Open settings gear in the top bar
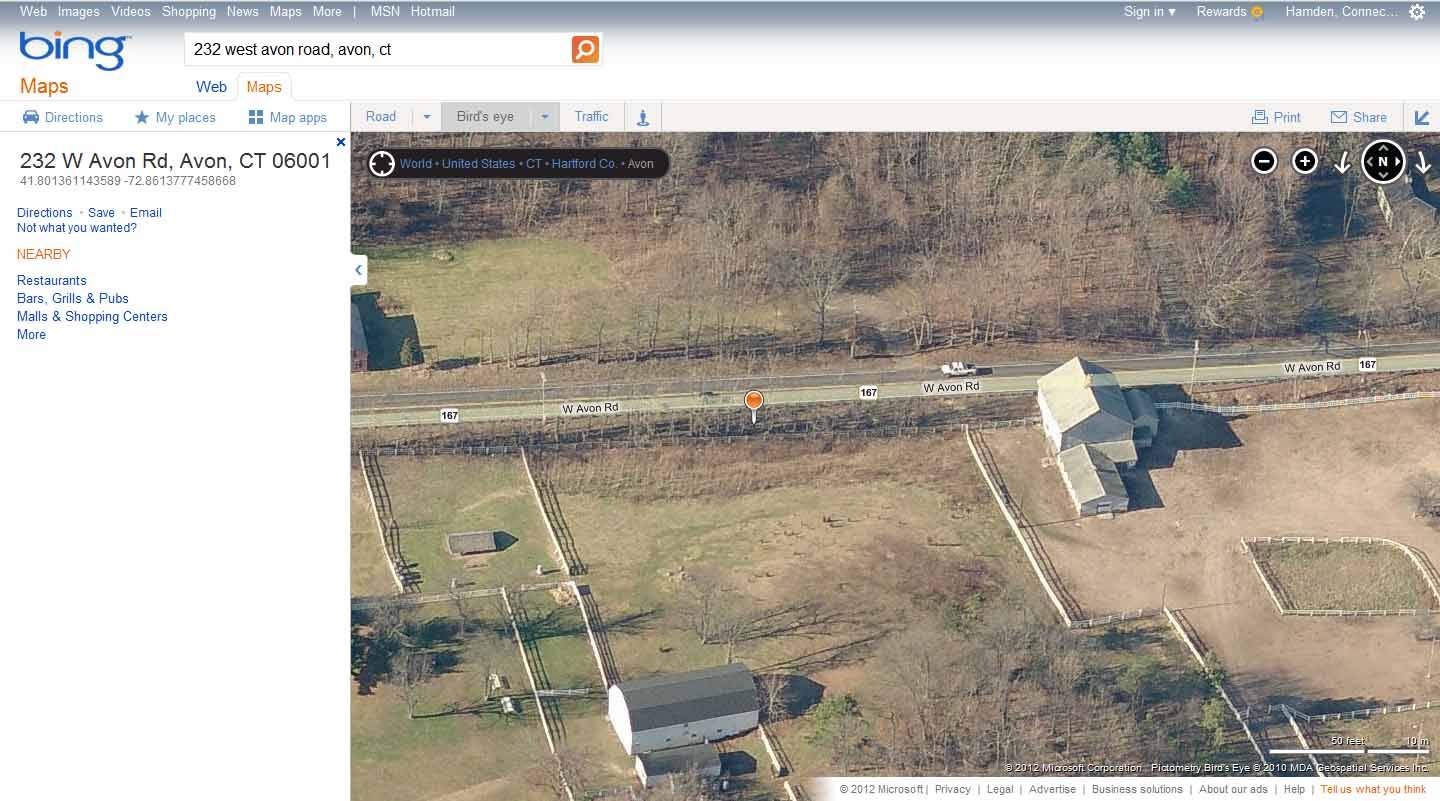 tap(1417, 12)
